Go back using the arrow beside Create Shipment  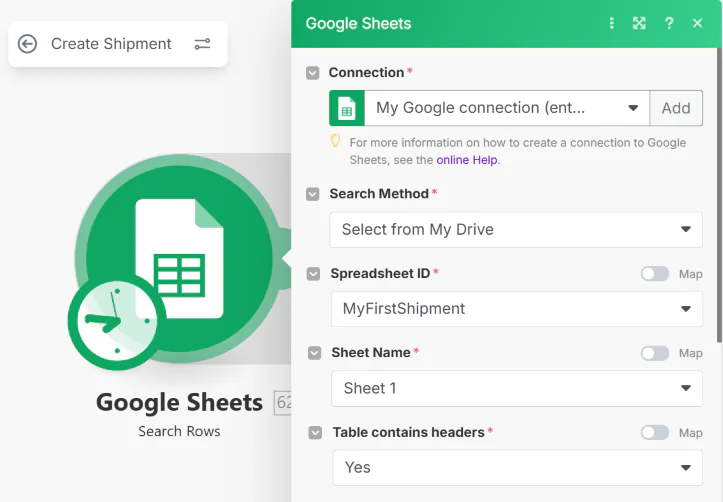[x=27, y=44]
